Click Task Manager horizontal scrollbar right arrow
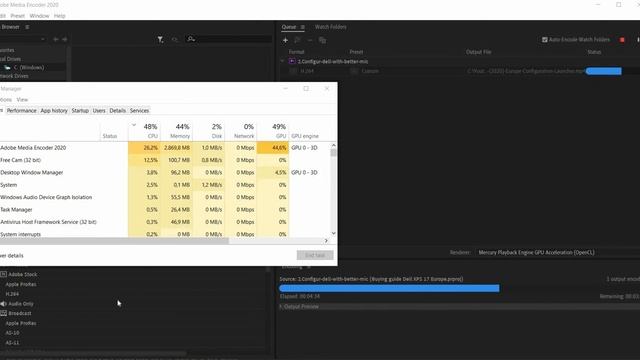Image resolution: width=640 pixels, height=360 pixels. 326,241
